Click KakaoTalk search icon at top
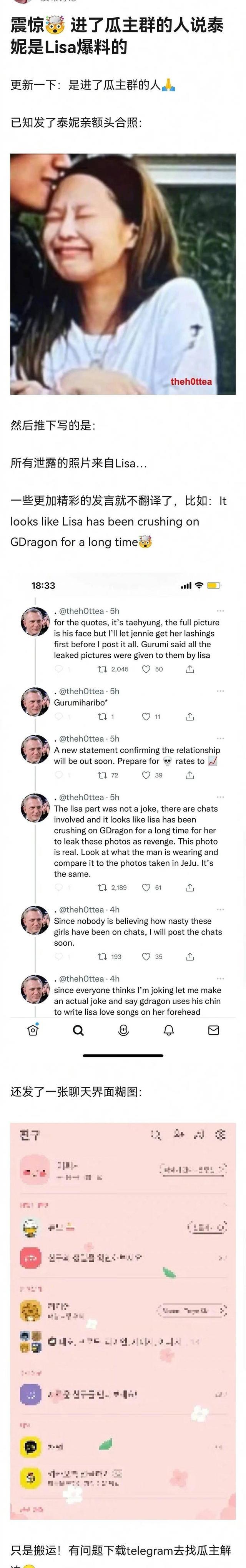246x1568 pixels. click(x=156, y=1134)
